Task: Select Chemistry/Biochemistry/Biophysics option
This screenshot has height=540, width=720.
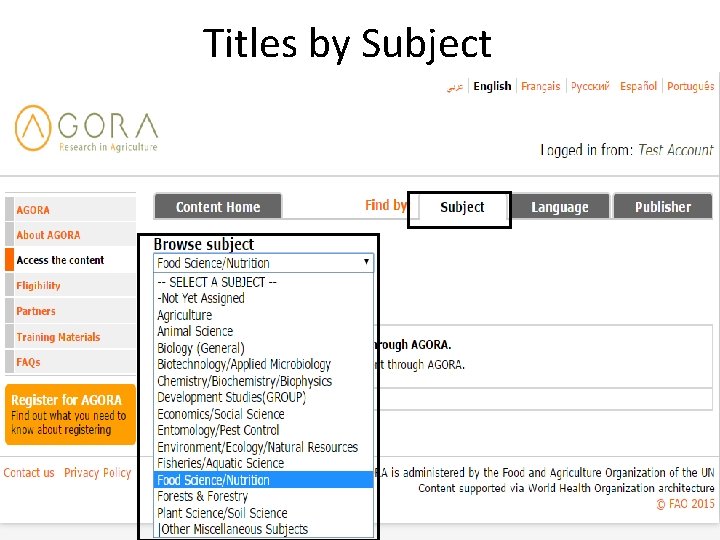Action: [264, 381]
